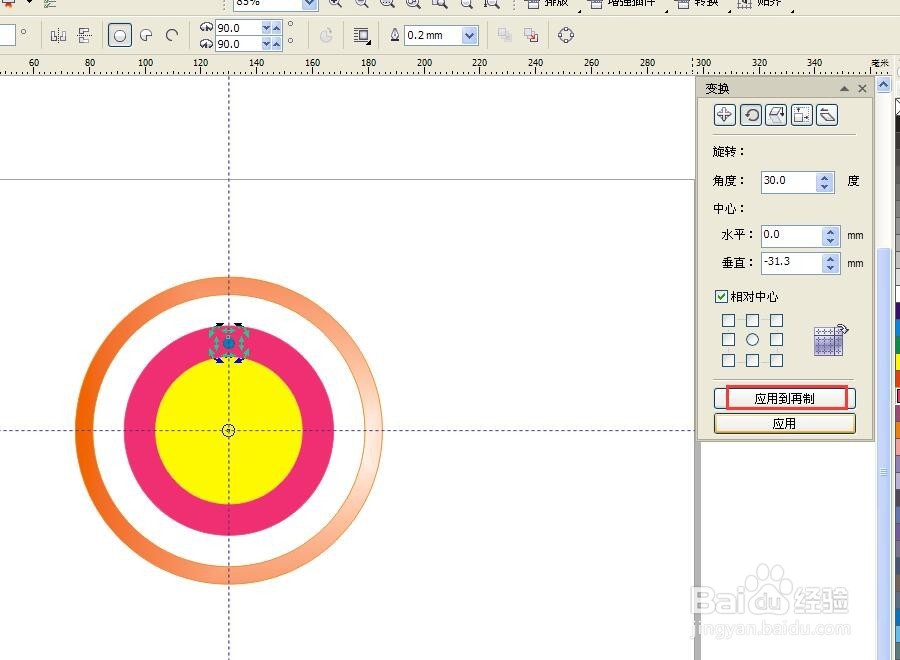
Task: Click the 应用 button
Action: coord(785,424)
